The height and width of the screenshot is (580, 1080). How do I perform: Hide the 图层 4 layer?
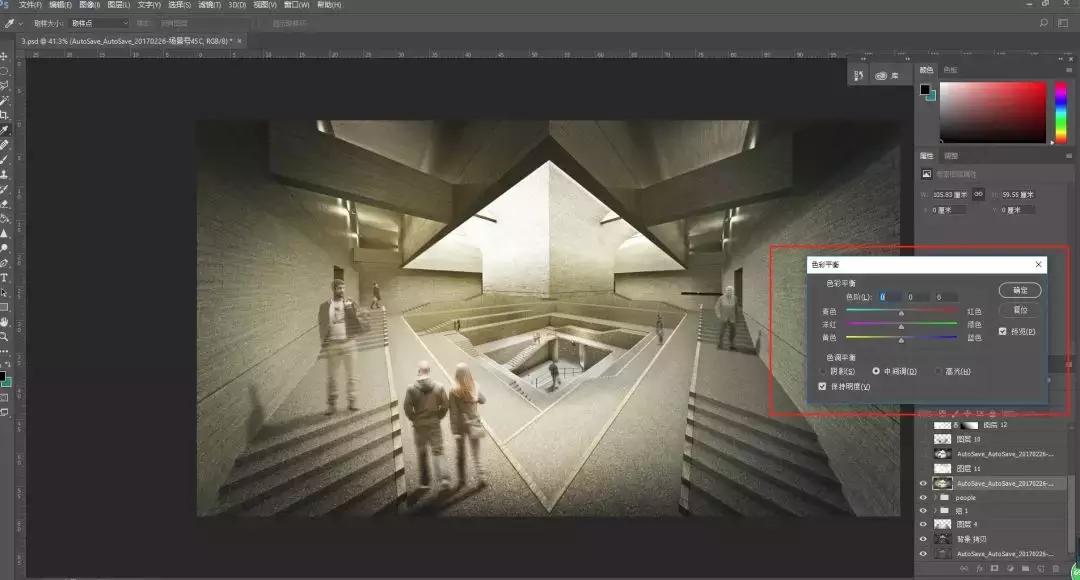pyautogui.click(x=923, y=524)
